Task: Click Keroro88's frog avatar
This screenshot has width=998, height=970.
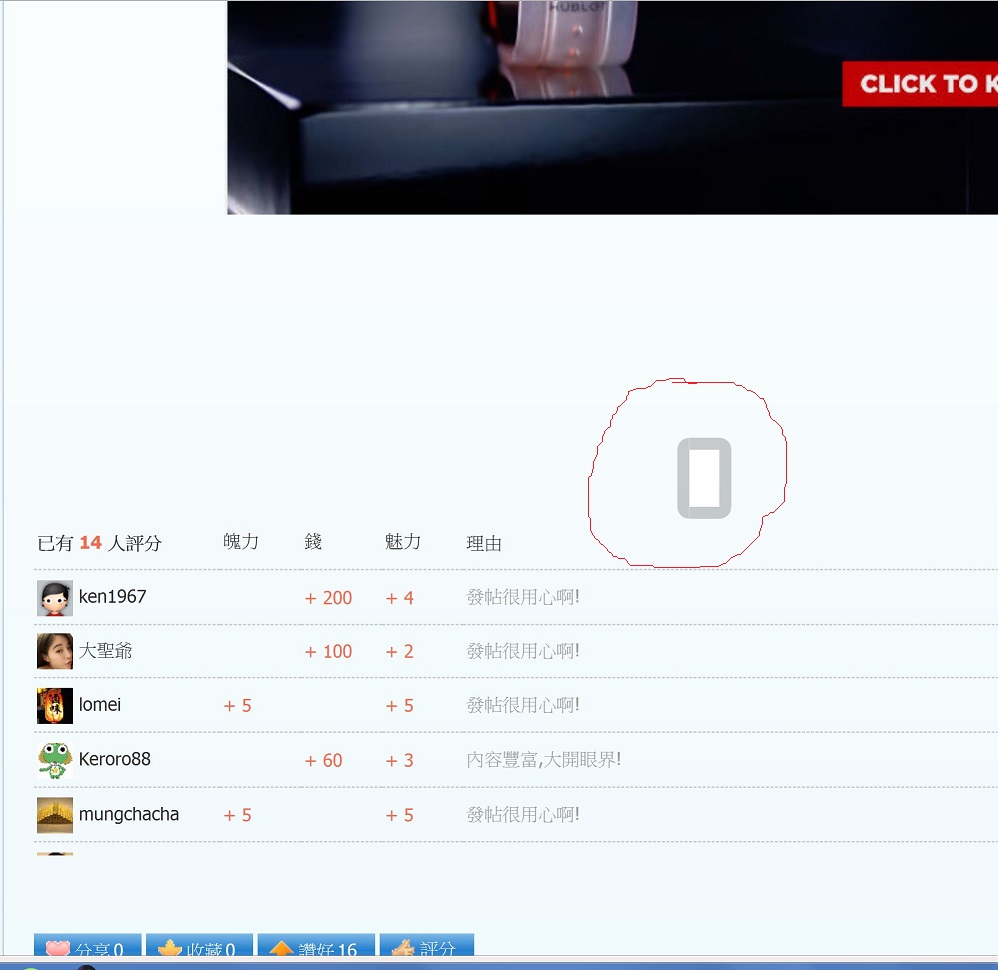Action: (x=55, y=760)
